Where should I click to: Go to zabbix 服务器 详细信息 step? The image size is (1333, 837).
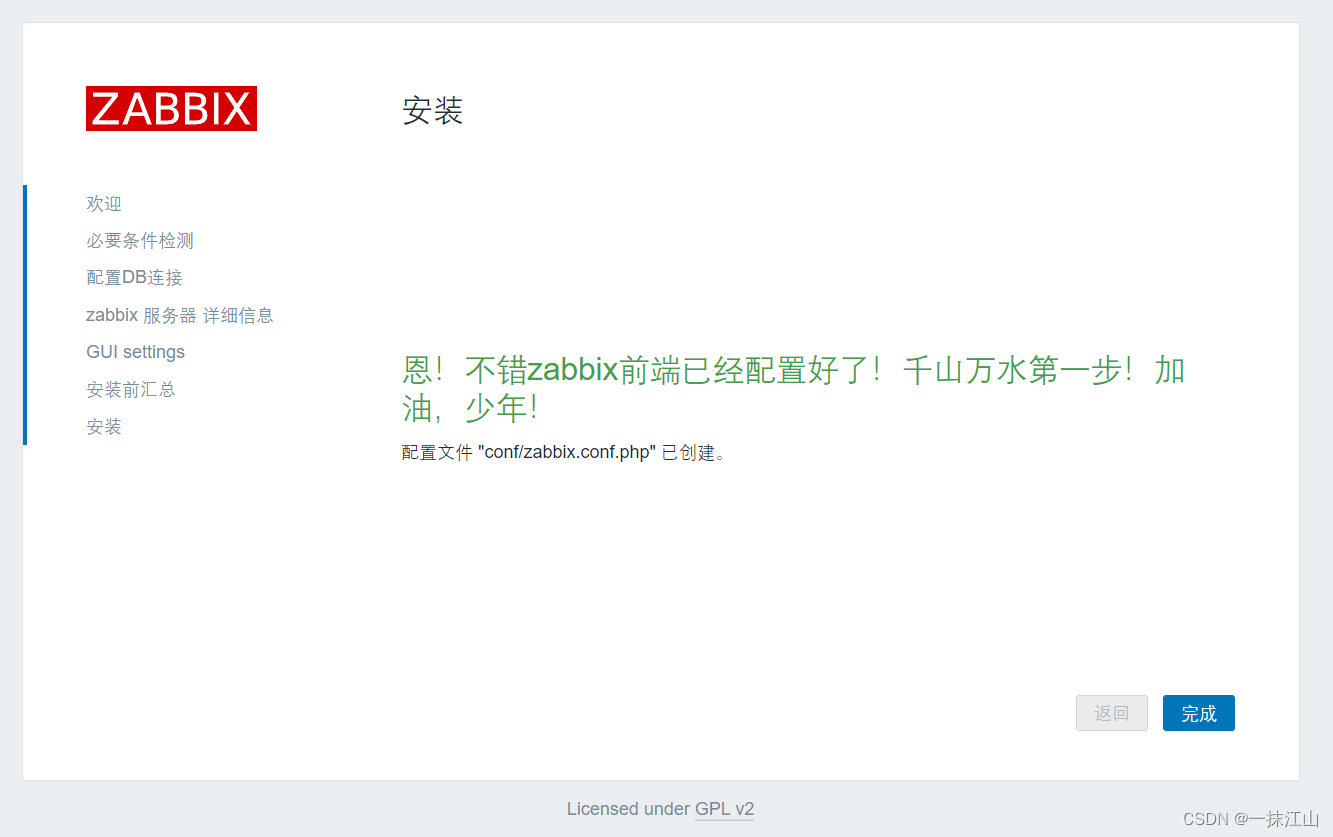coord(180,315)
